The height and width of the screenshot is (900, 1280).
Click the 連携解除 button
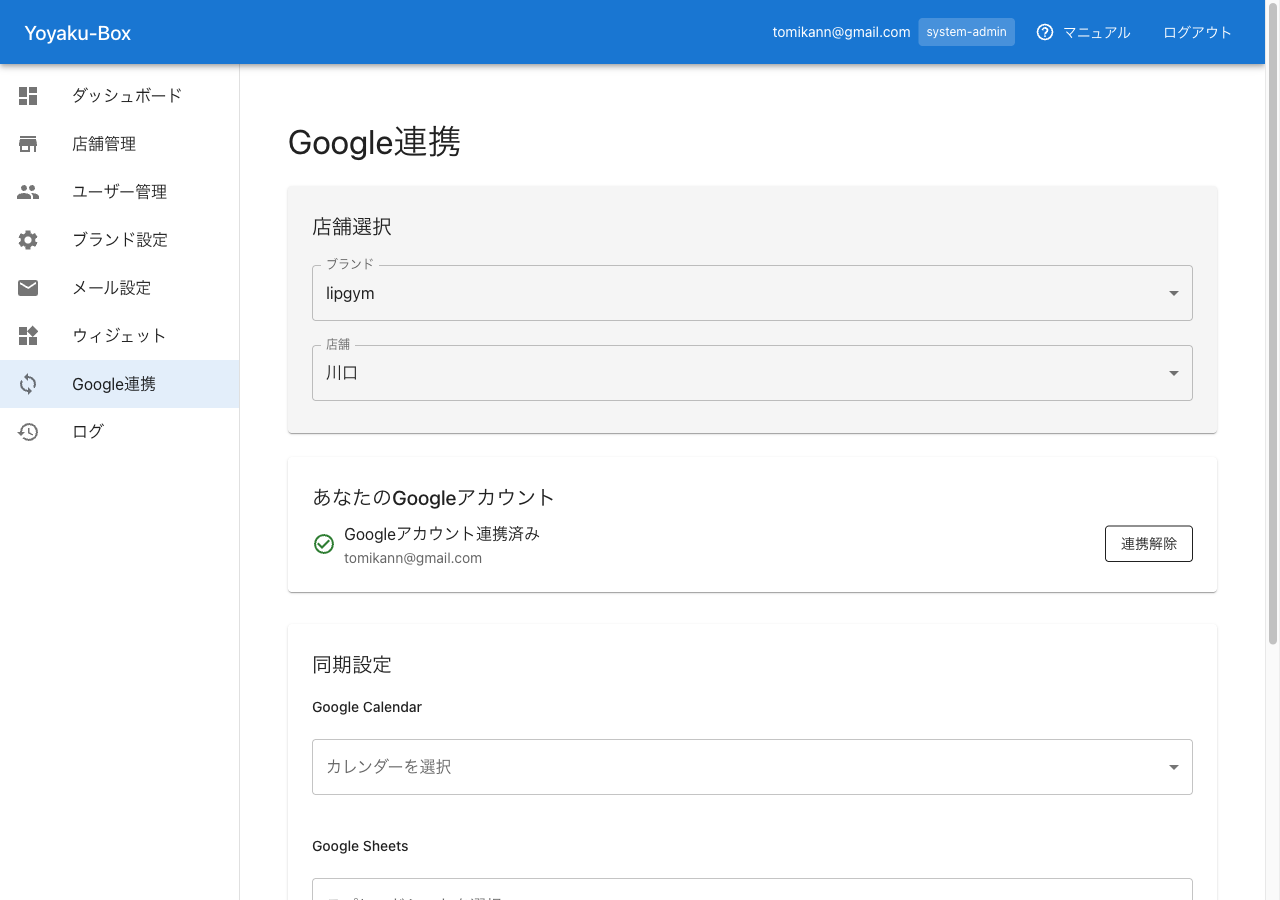pos(1148,543)
